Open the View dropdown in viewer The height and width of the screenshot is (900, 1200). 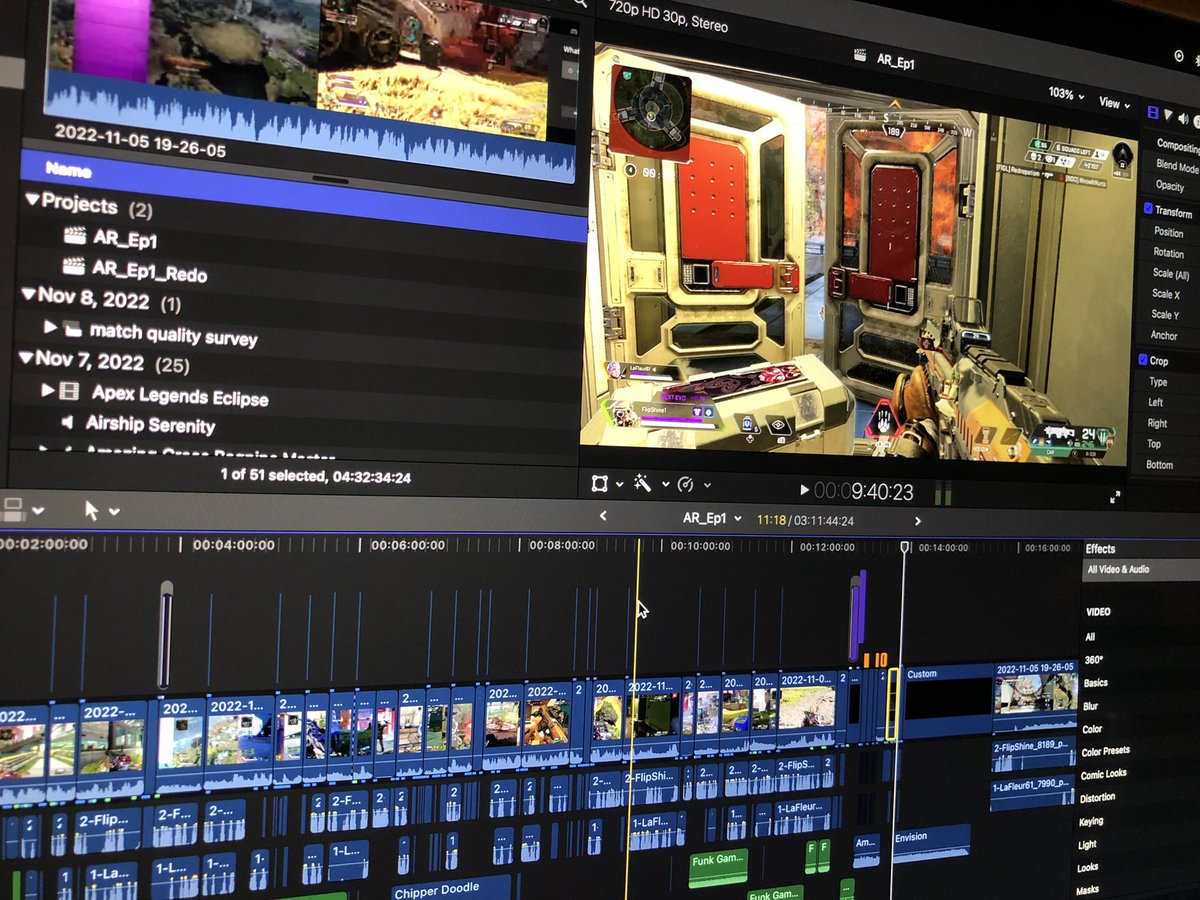pos(1115,103)
